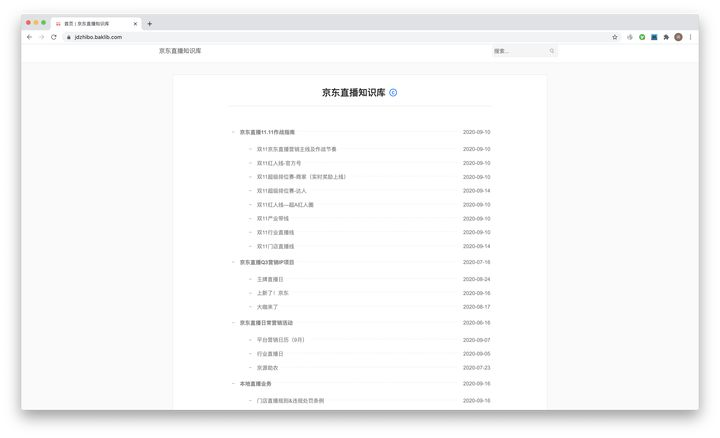Click the date 2020-07-23 beside 京源助农
Viewport: 720px width, 438px height.
tap(476, 368)
